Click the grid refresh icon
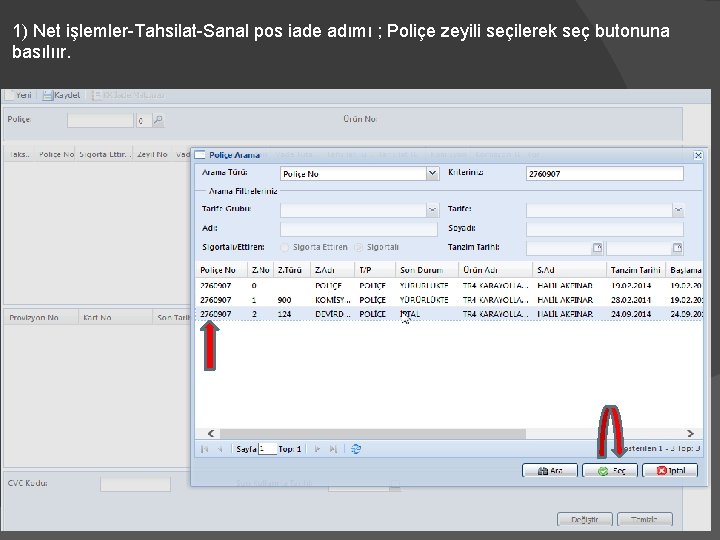 coord(356,449)
